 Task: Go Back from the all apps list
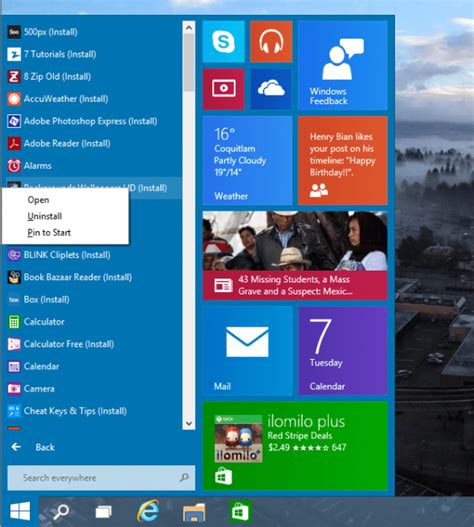pos(33,447)
